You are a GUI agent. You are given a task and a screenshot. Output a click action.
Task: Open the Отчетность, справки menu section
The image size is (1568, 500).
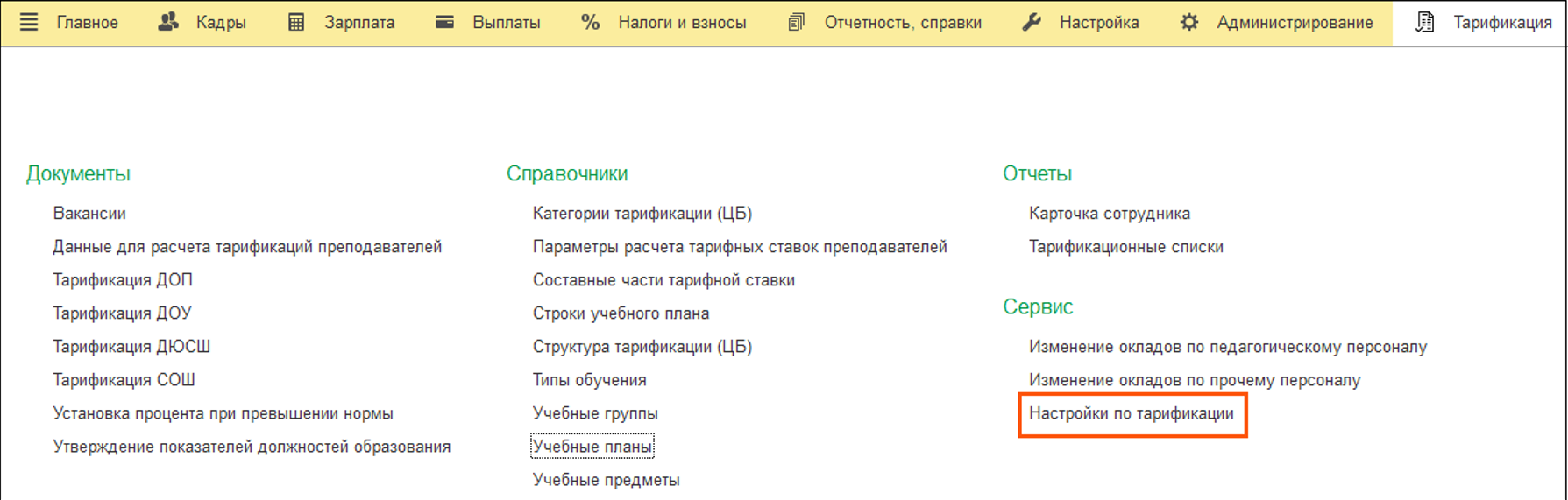tap(902, 23)
